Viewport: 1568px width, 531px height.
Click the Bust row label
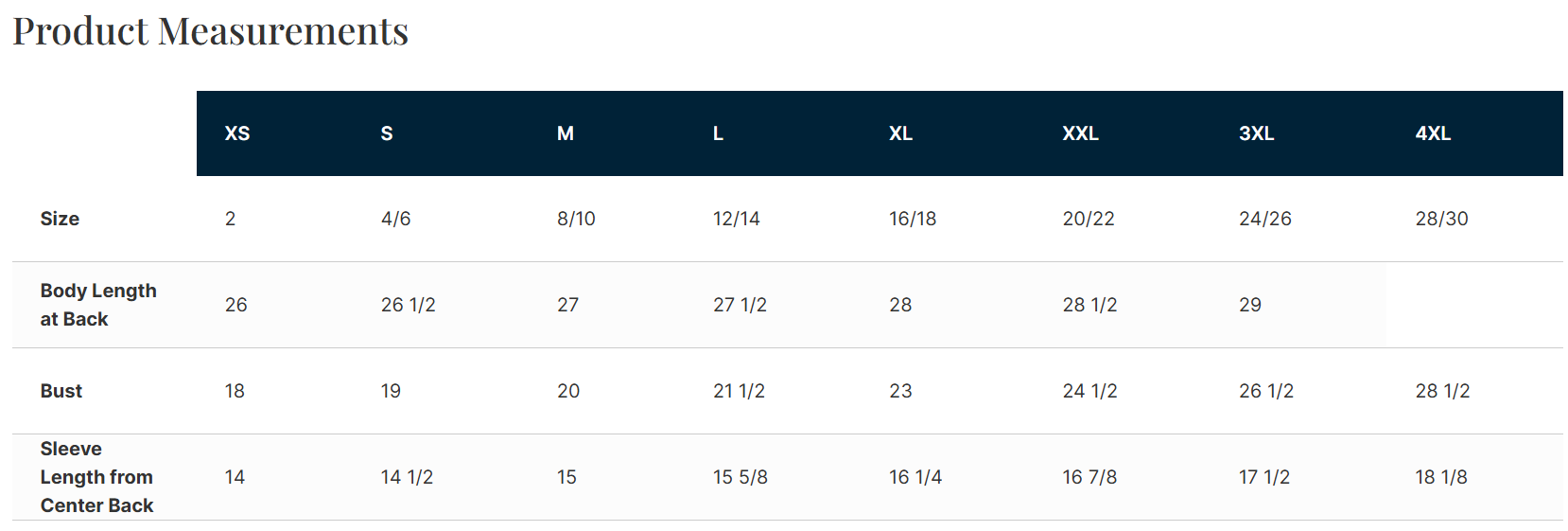(x=61, y=391)
